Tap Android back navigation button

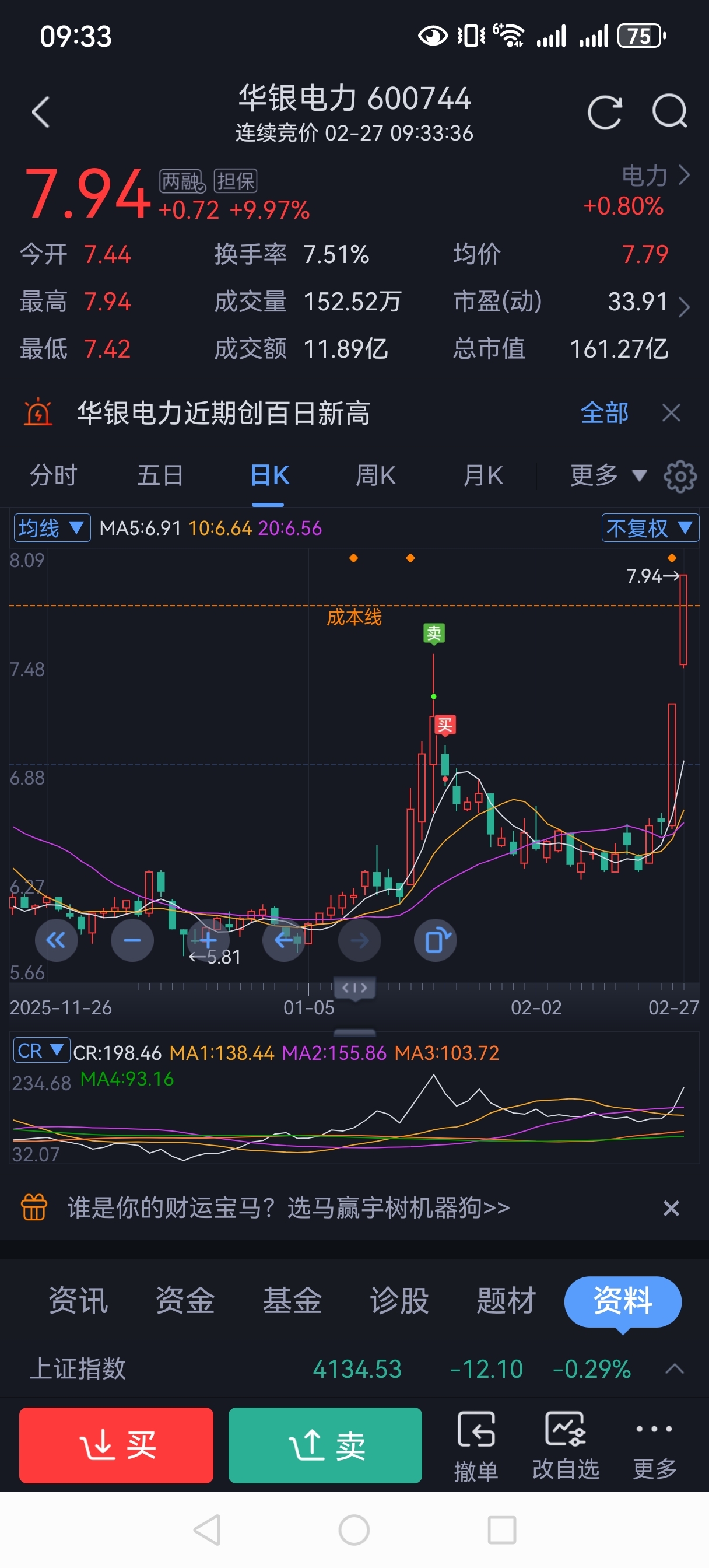point(207,1530)
